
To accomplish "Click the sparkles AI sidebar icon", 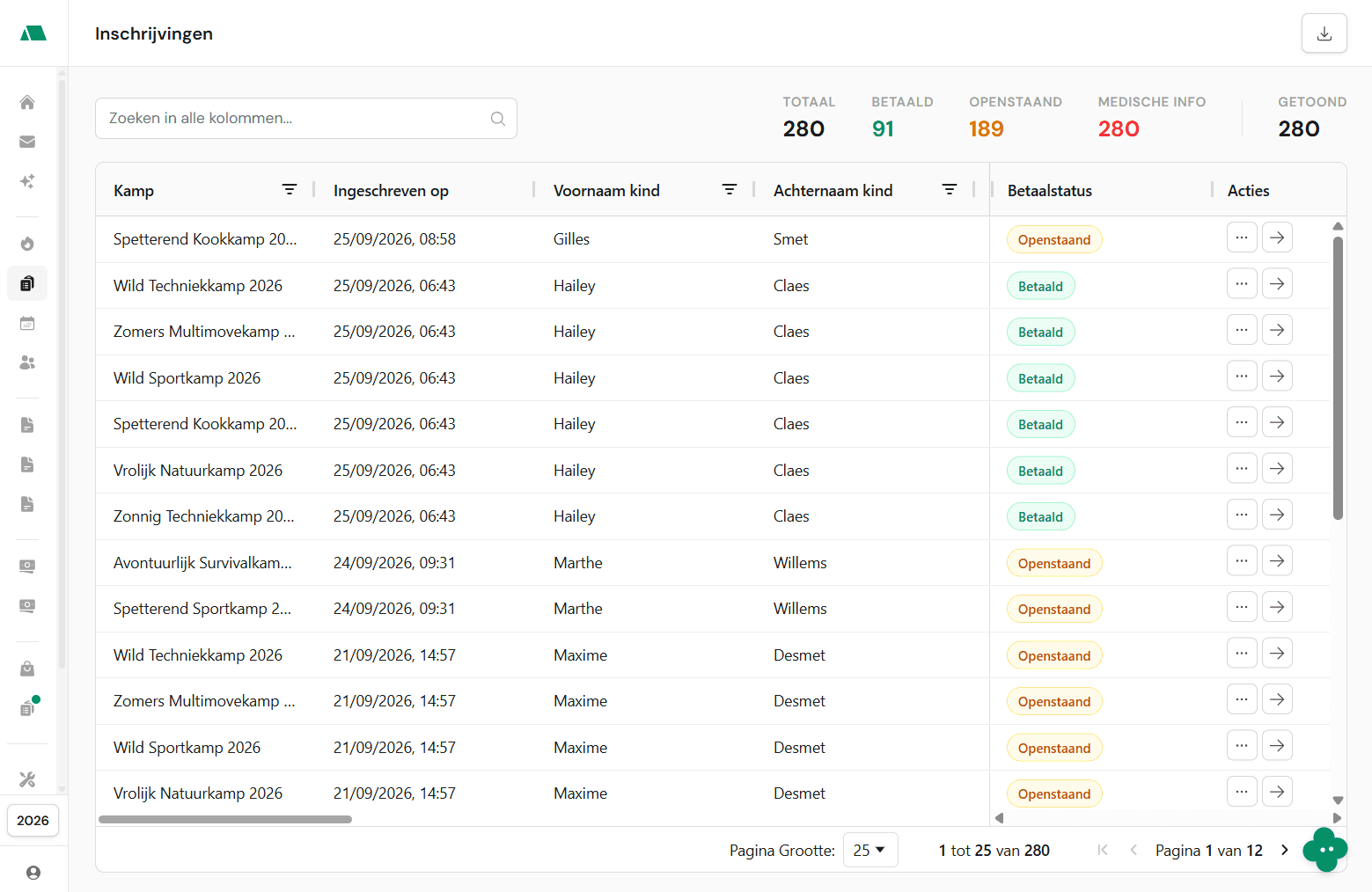I will click(27, 181).
